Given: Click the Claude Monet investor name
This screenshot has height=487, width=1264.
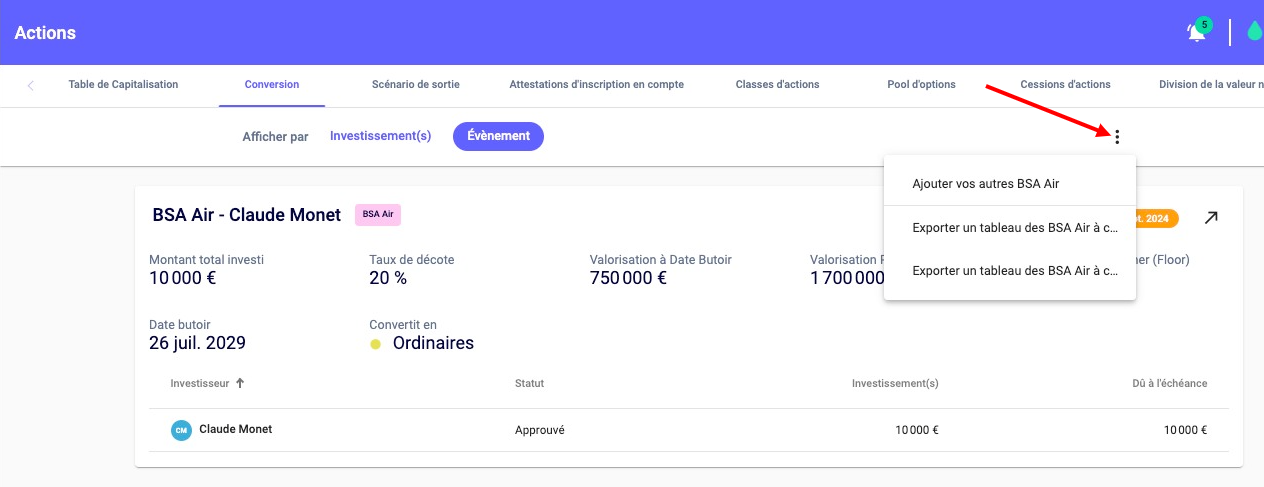Looking at the screenshot, I should coord(235,429).
